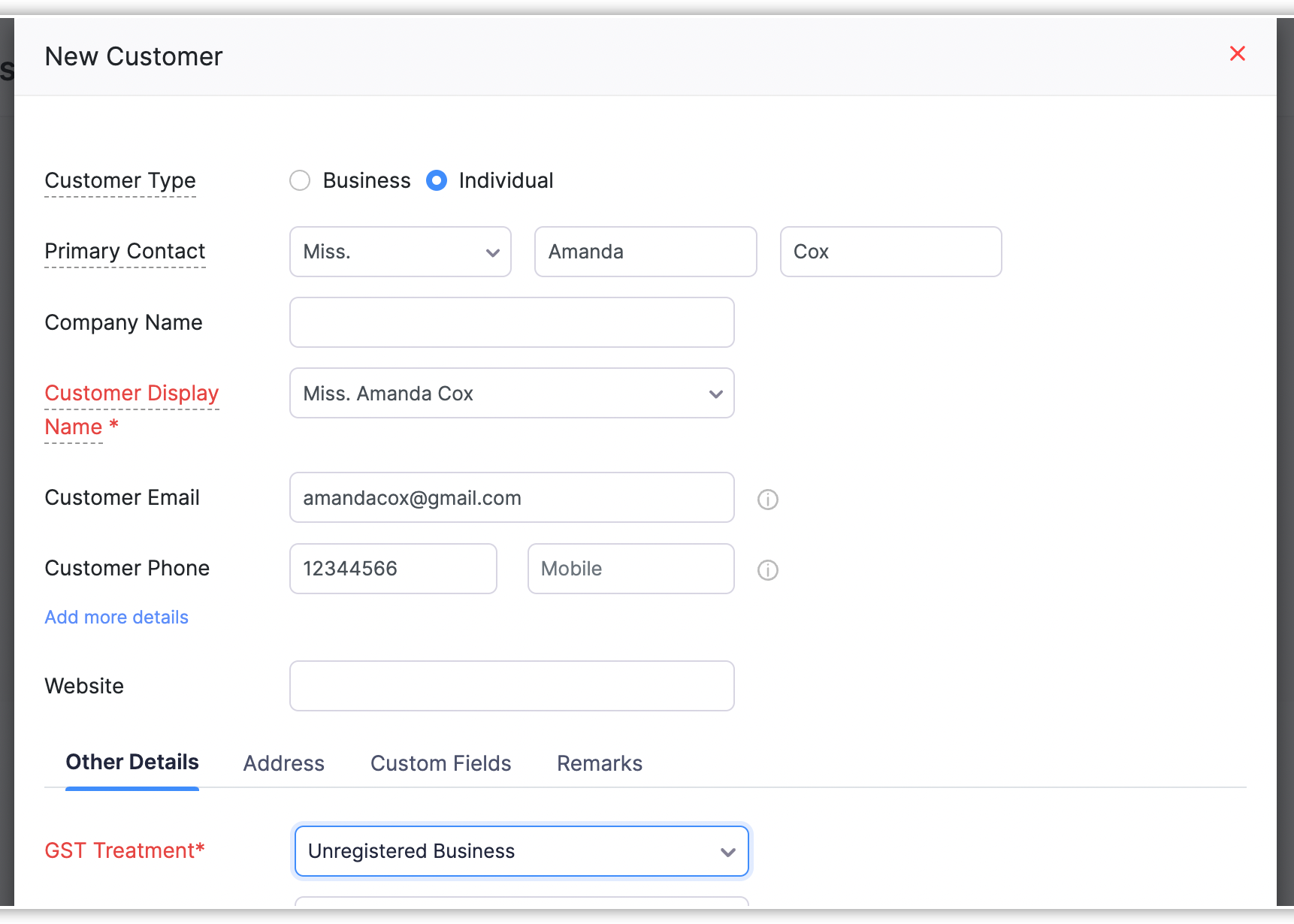Edit the Customer Email field
Image resolution: width=1294 pixels, height=924 pixels.
tap(511, 497)
